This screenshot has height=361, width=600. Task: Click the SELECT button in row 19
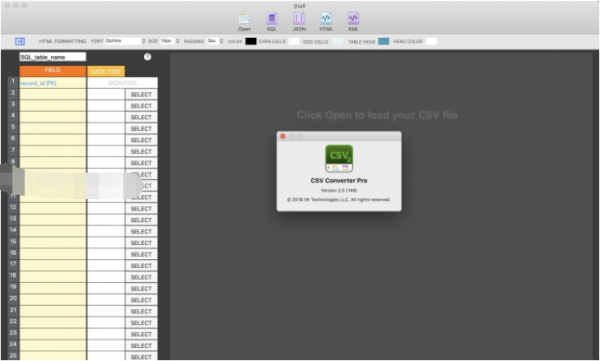click(141, 289)
